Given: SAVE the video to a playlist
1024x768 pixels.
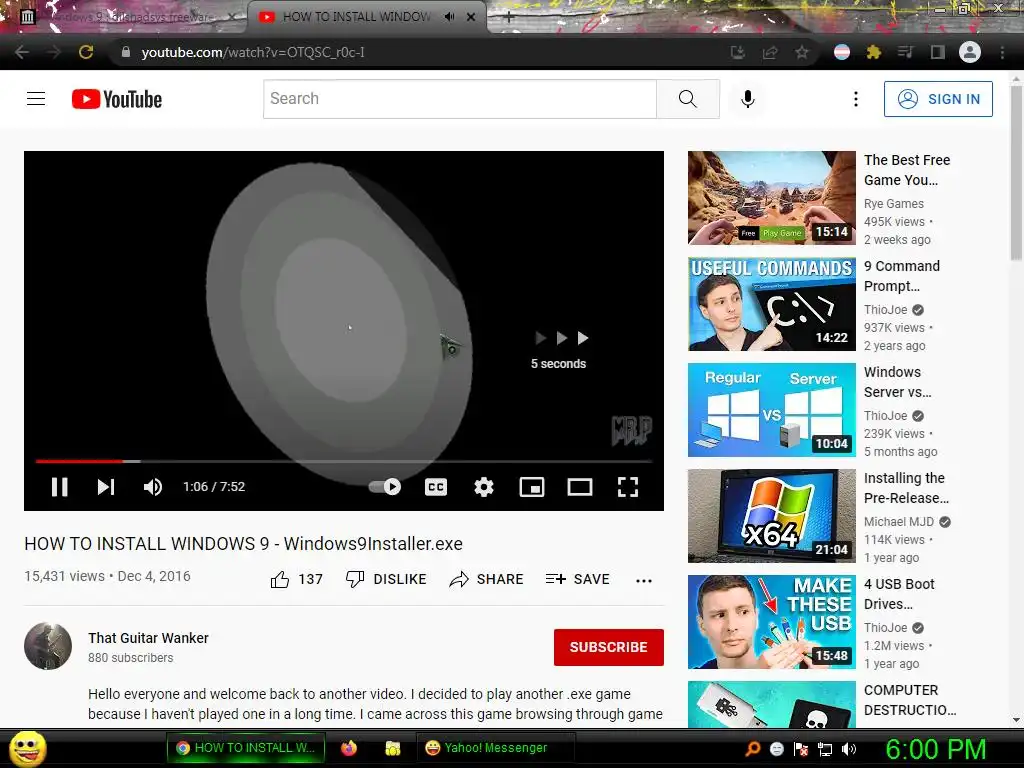Looking at the screenshot, I should tap(577, 579).
